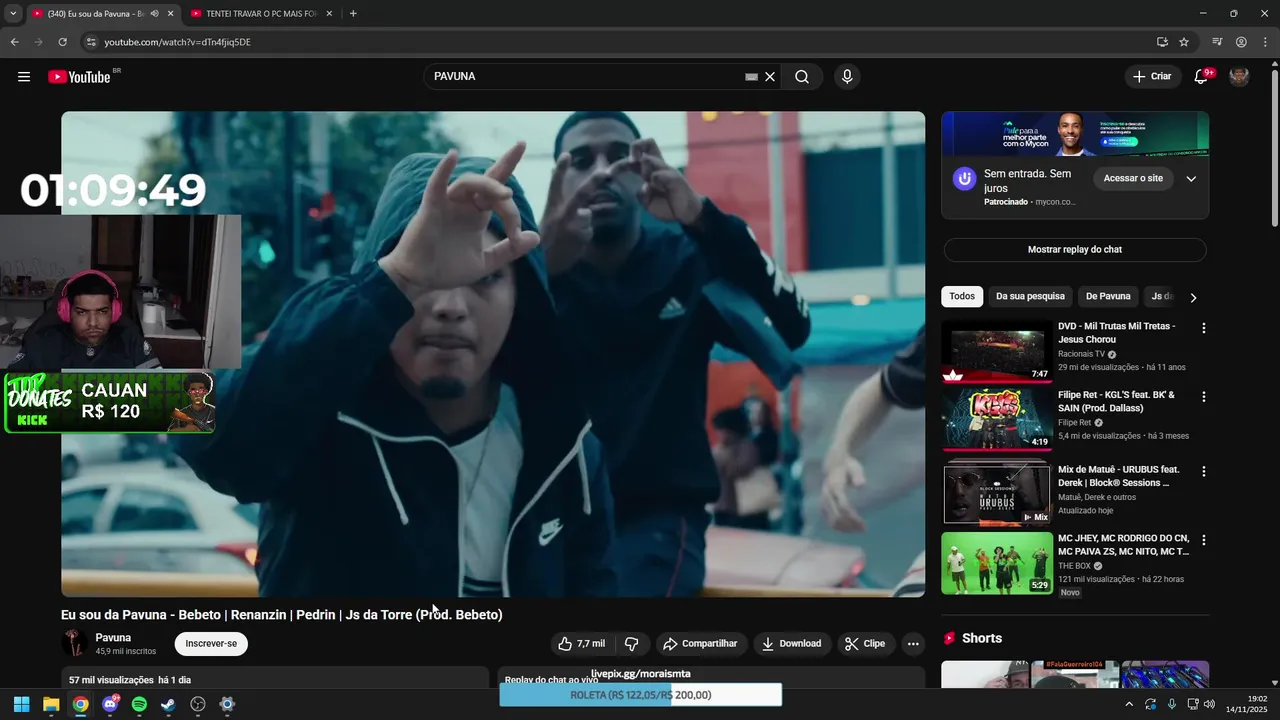This screenshot has width=1280, height=720.
Task: Open the account avatar menu
Action: click(x=1239, y=77)
